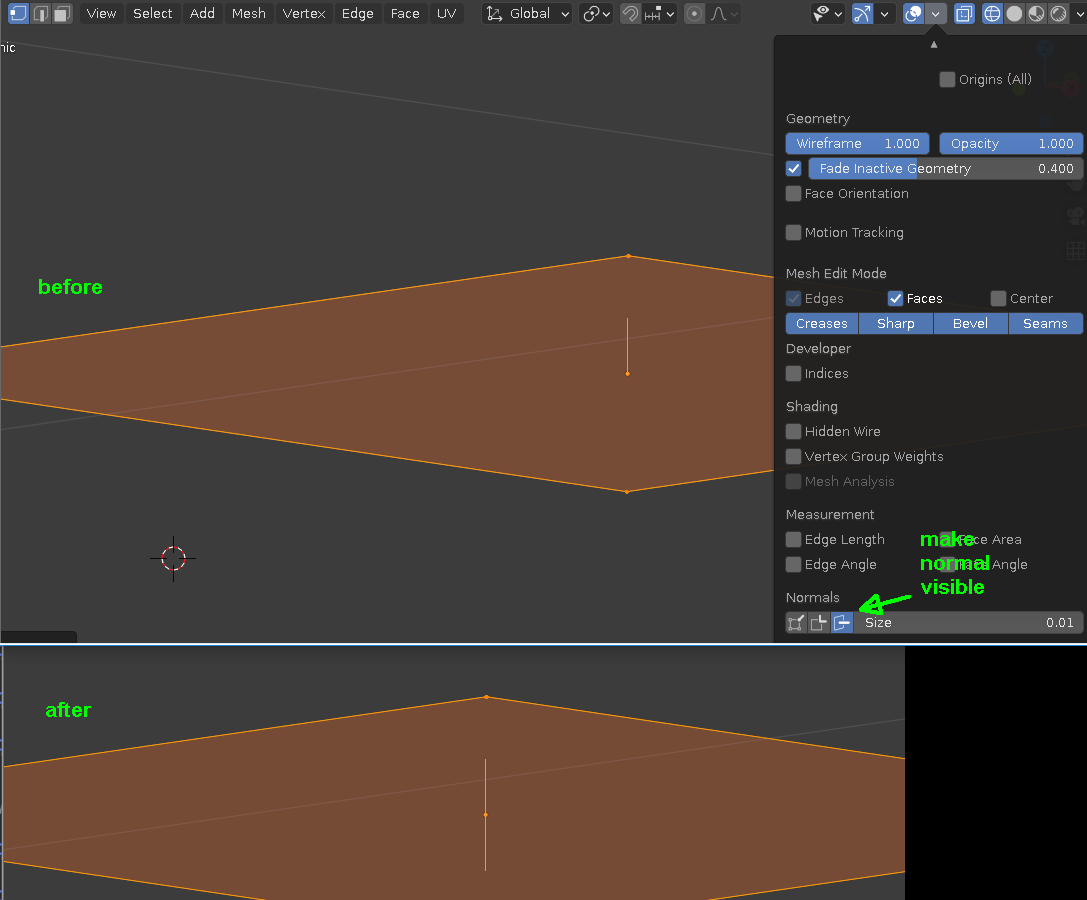Enable Edge Angle measurement
The height and width of the screenshot is (900, 1087).
(794, 564)
